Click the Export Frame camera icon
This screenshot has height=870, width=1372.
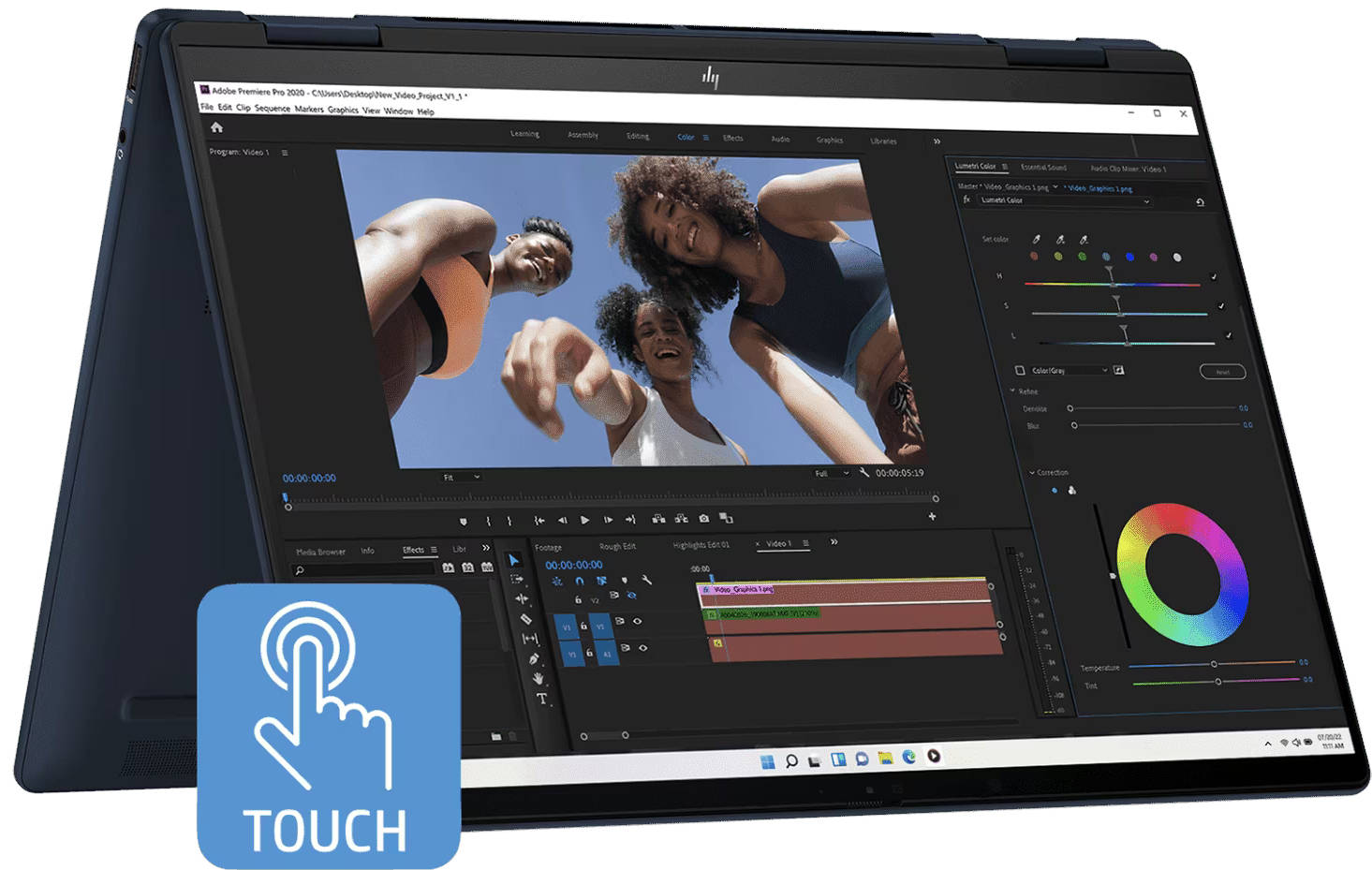pos(703,518)
